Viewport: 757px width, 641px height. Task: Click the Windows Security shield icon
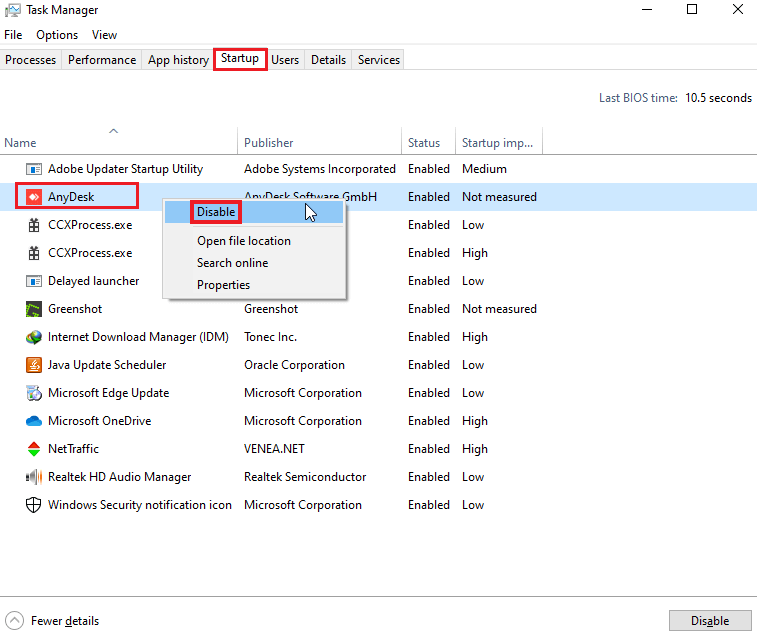click(x=34, y=505)
